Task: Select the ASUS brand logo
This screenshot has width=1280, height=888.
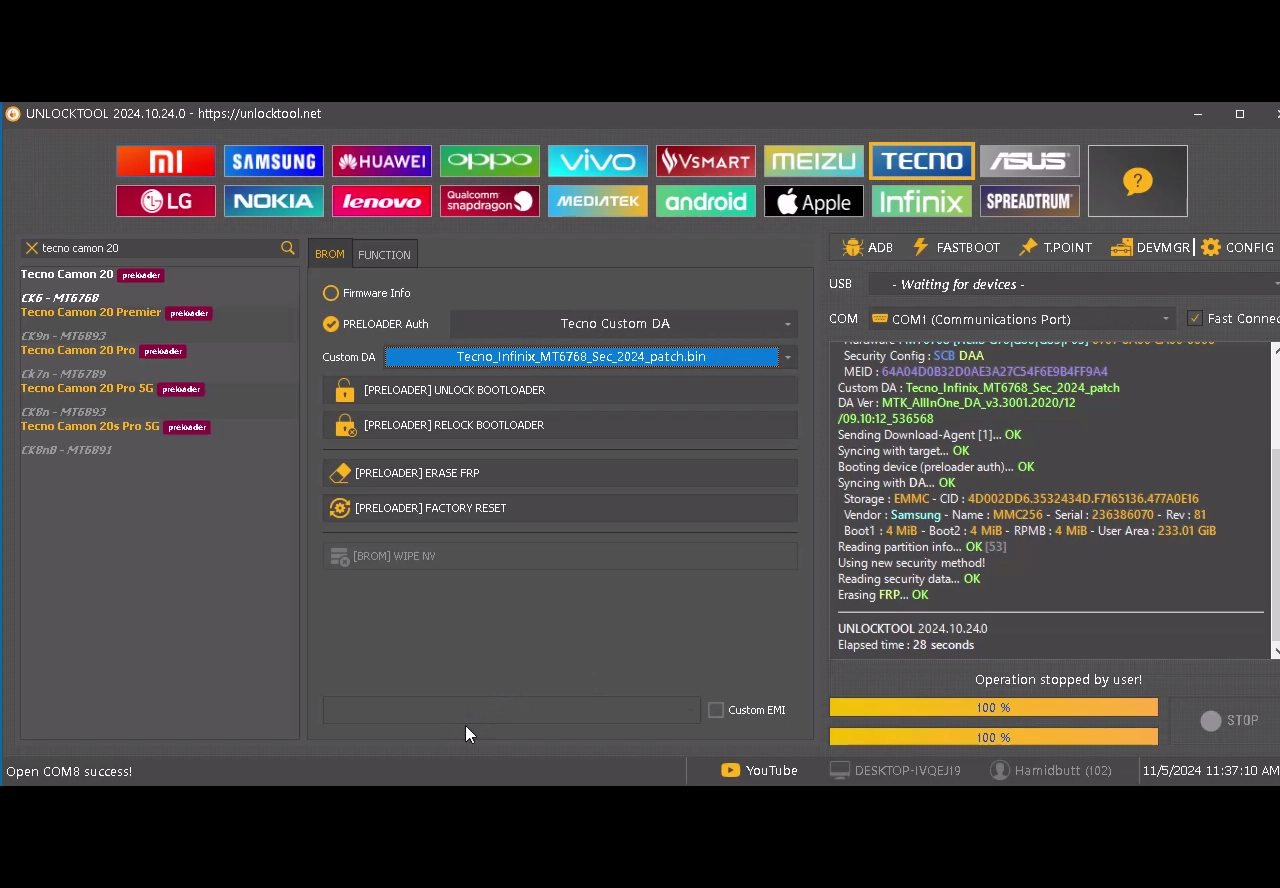Action: [1029, 161]
